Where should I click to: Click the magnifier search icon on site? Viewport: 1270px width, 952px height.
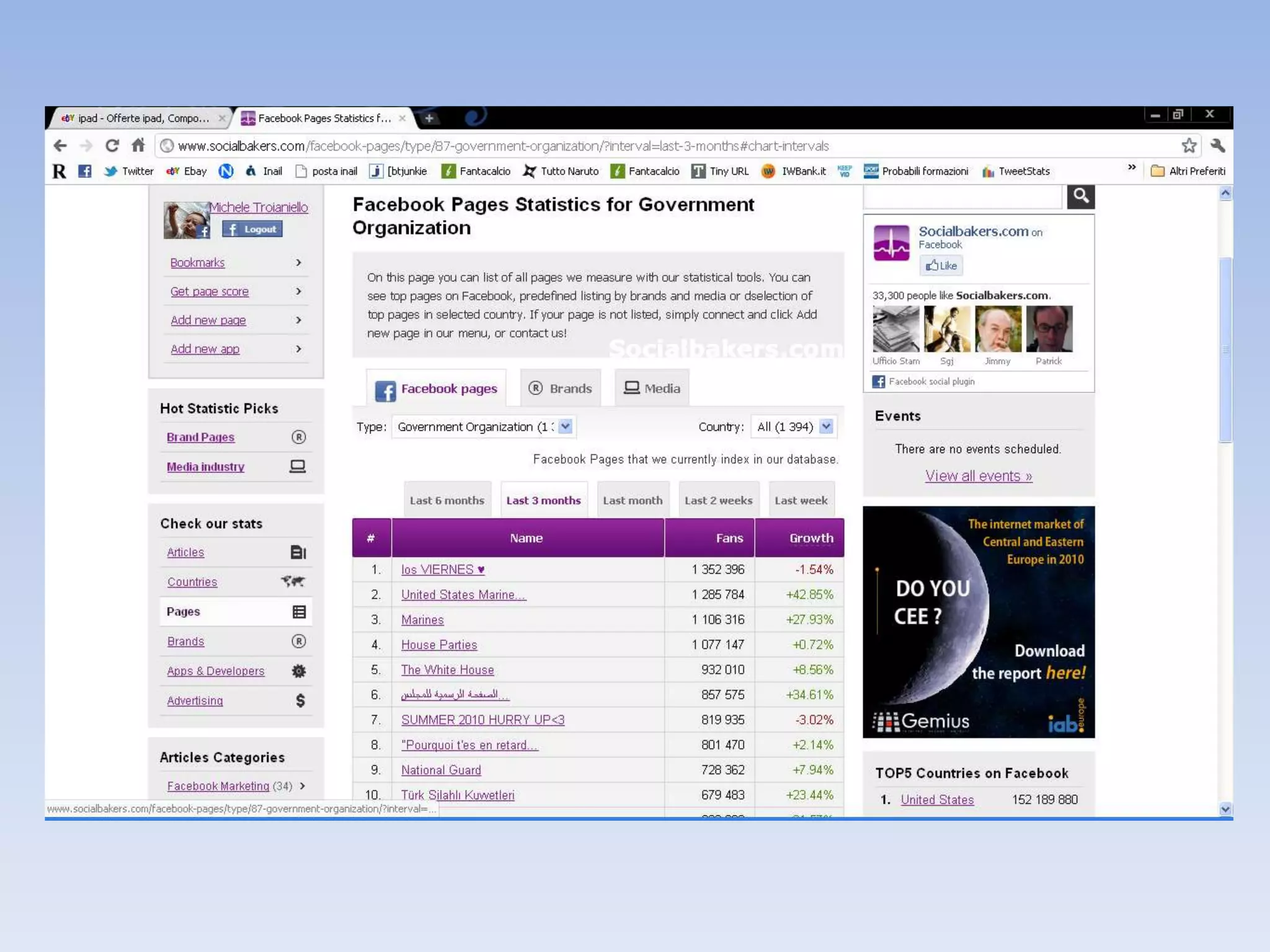[1080, 196]
